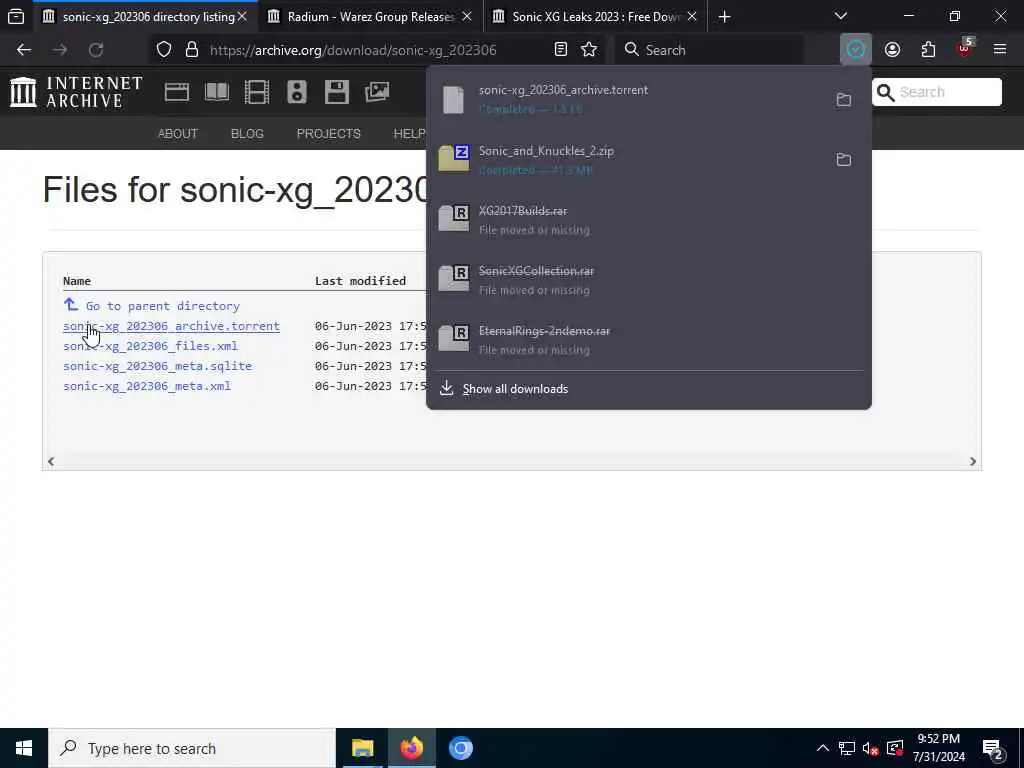Image resolution: width=1024 pixels, height=768 pixels.
Task: Open Internet Archive Texts book icon
Action: tap(217, 92)
